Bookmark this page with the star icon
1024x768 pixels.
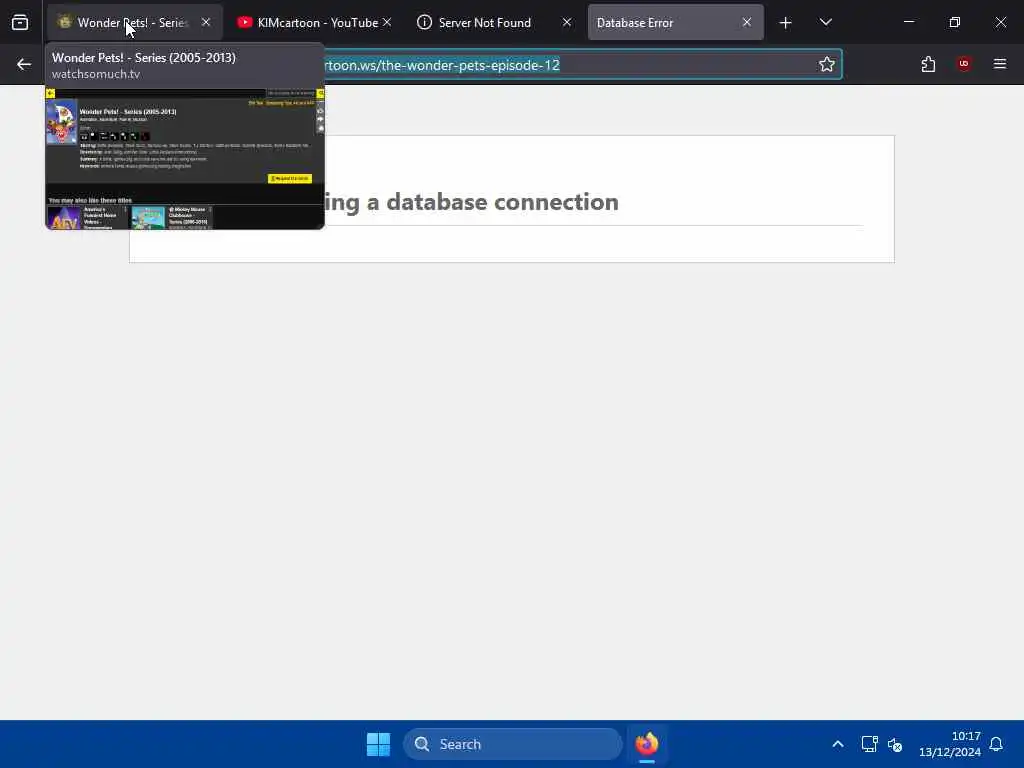pos(827,64)
